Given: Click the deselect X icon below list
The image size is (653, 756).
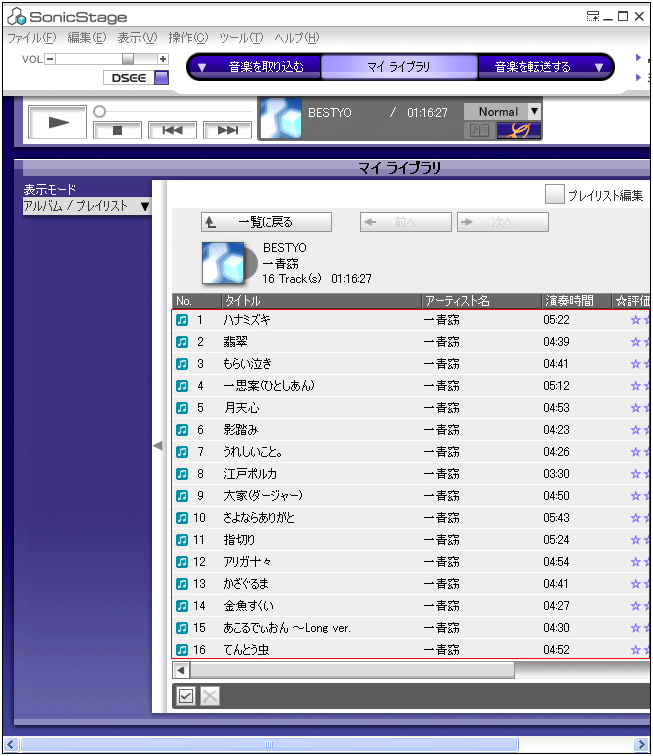Looking at the screenshot, I should [210, 696].
